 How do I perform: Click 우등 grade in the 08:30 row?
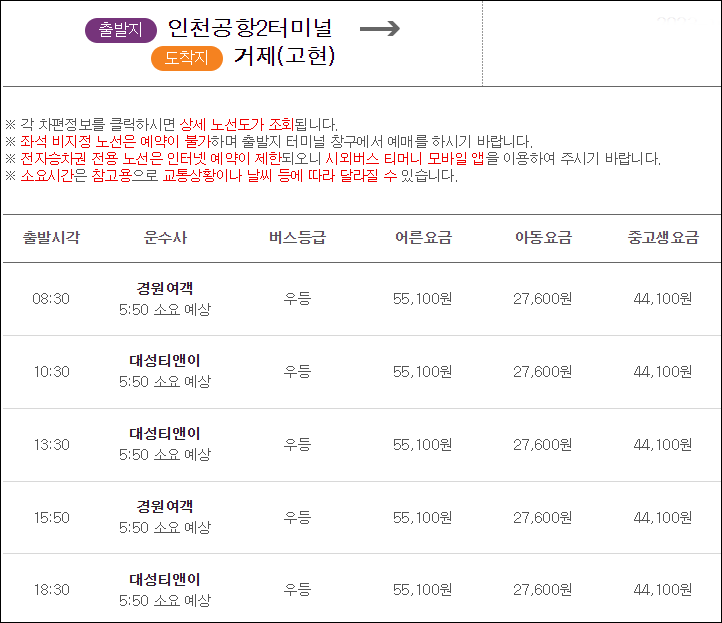point(297,299)
